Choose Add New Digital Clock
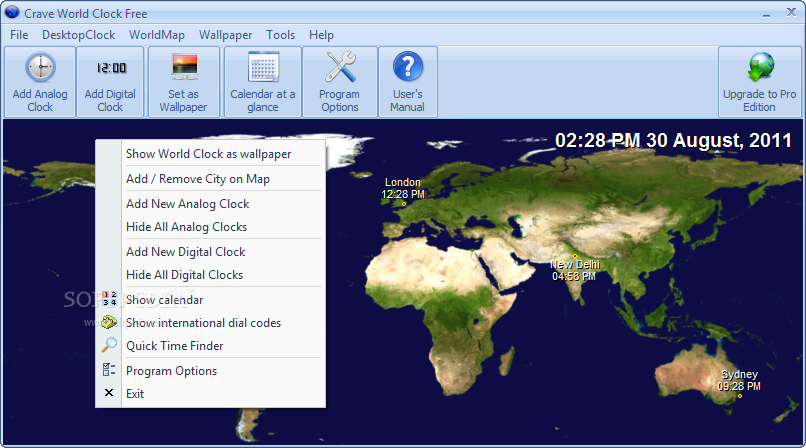 point(211,252)
